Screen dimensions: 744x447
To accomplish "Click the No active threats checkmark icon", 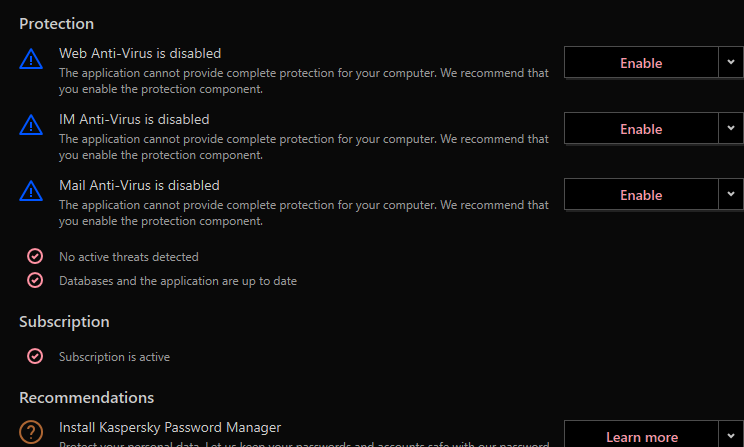I will click(x=35, y=256).
